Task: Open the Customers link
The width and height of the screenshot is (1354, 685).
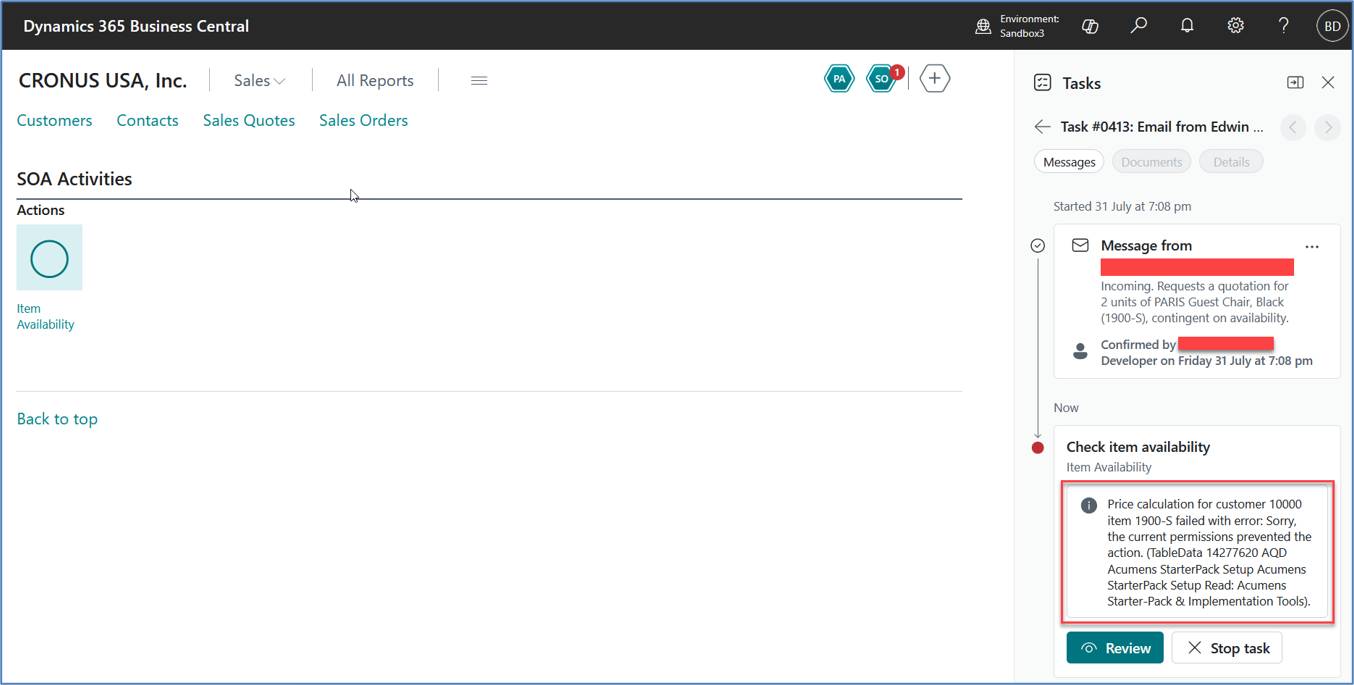Action: [54, 120]
